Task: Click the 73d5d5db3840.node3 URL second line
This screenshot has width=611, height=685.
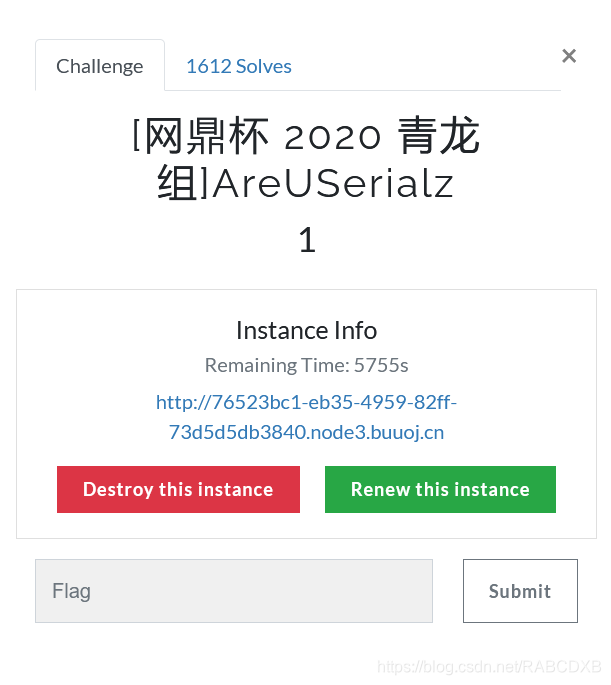Action: 306,432
